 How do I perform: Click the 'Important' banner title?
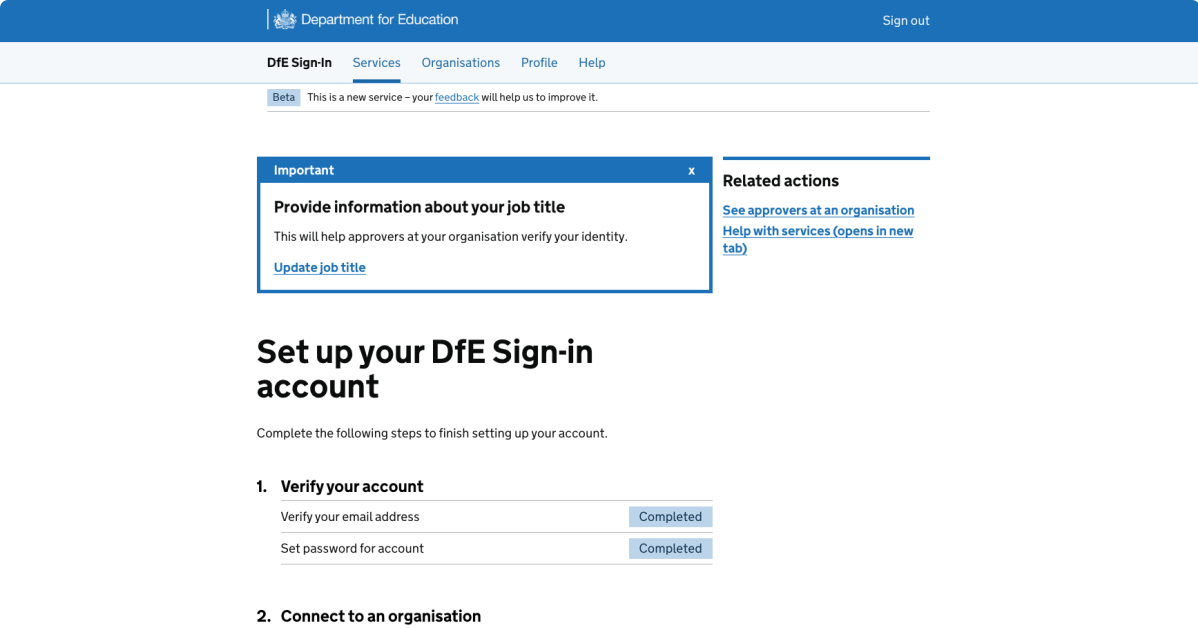(x=303, y=170)
